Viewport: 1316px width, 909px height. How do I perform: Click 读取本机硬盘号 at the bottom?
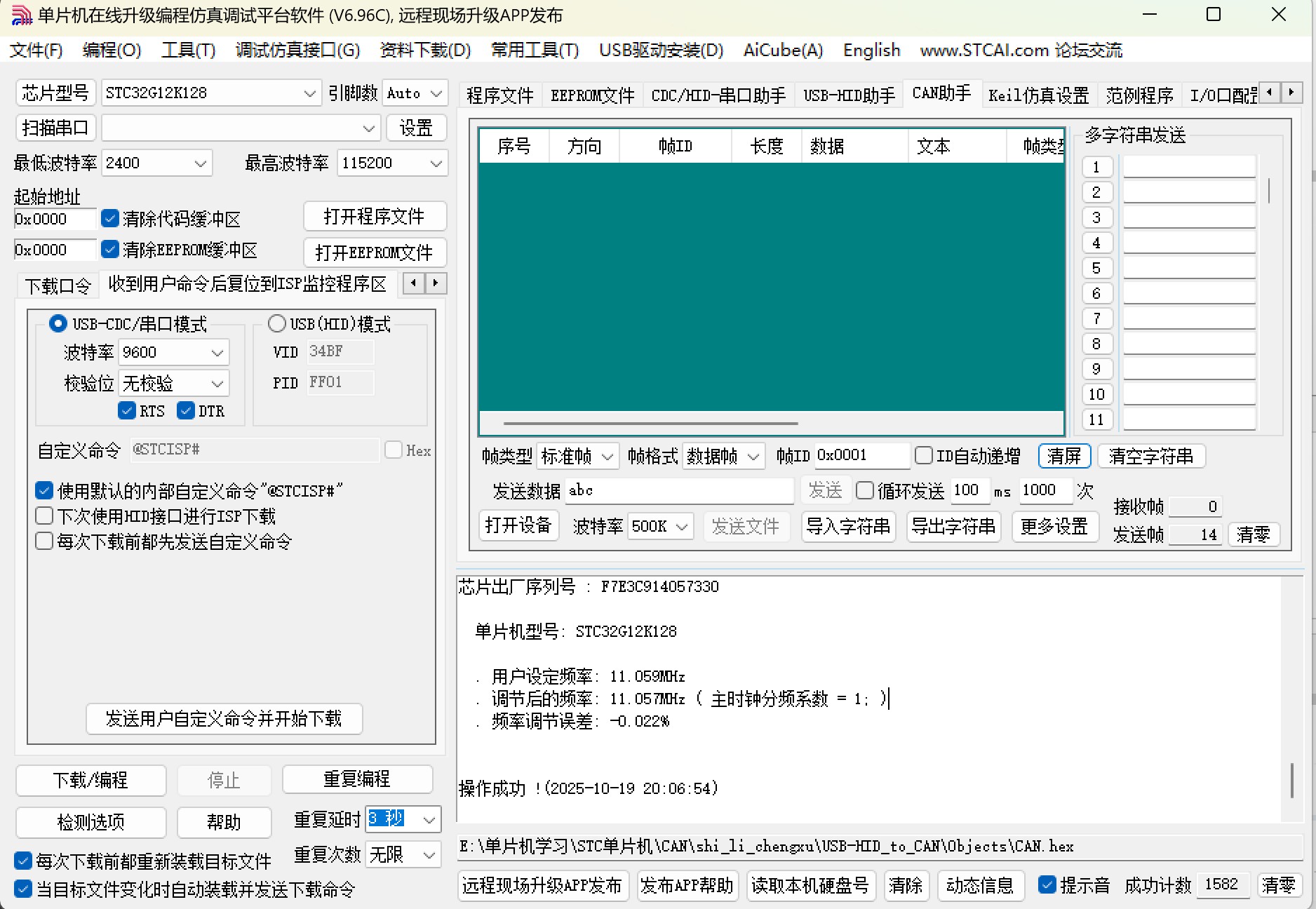point(811,885)
